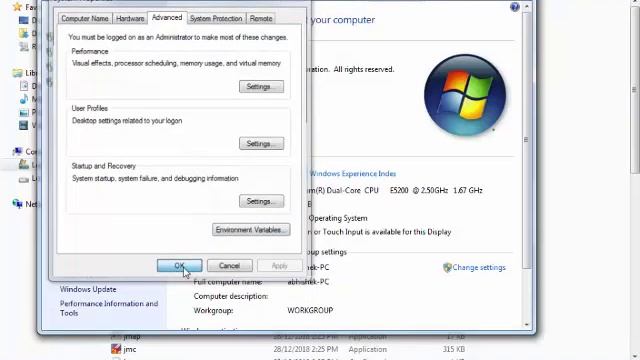The height and width of the screenshot is (360, 640).
Task: Click the System window scroll-up arrow
Action: click(x=526, y=7)
